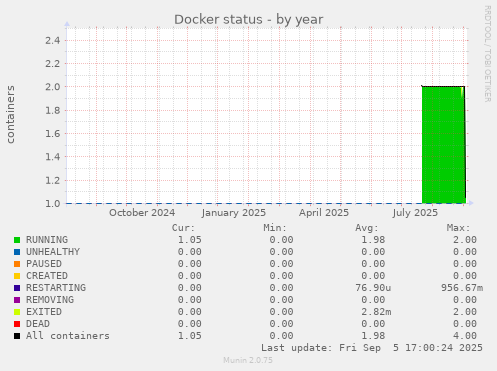Click the REMOVING legend label

click(x=50, y=300)
